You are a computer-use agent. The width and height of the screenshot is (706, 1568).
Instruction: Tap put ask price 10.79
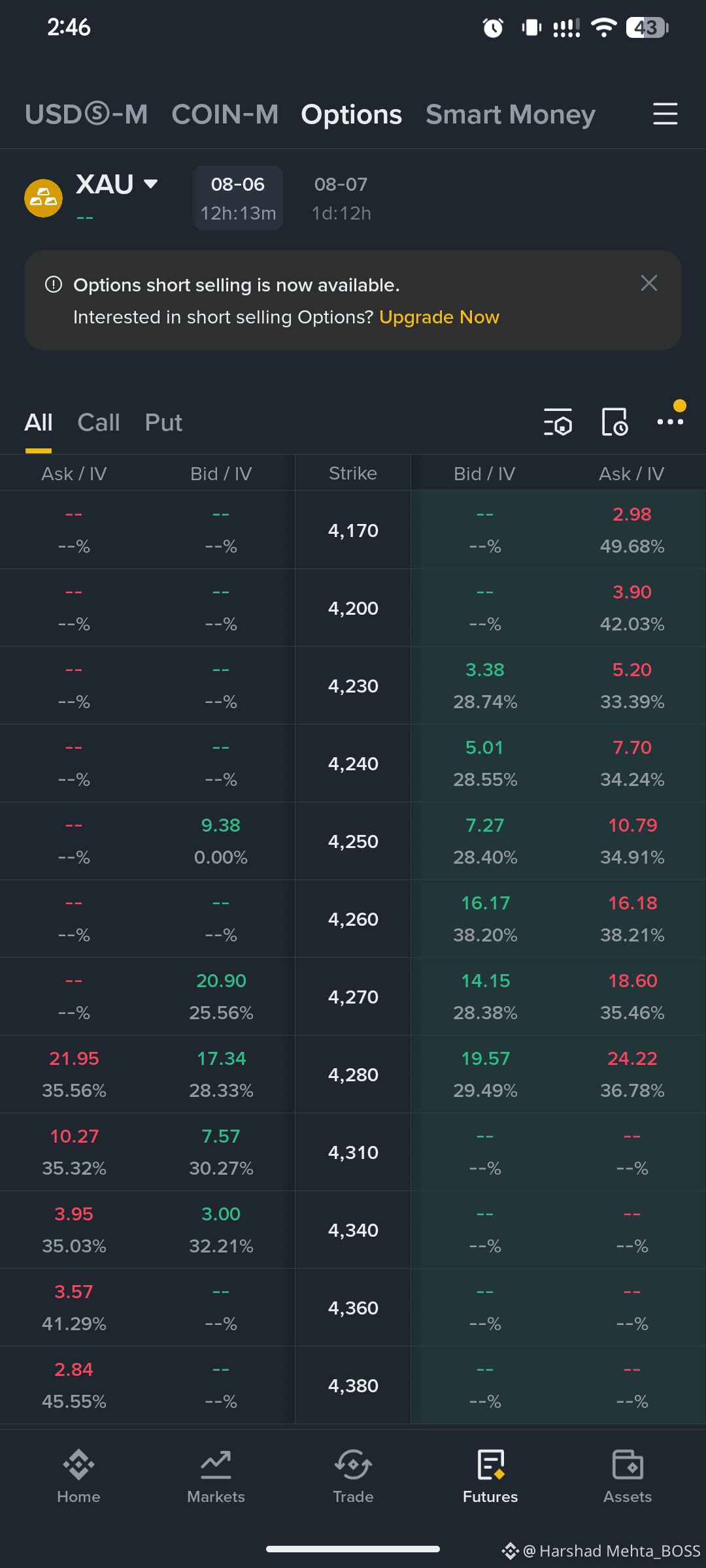point(633,825)
